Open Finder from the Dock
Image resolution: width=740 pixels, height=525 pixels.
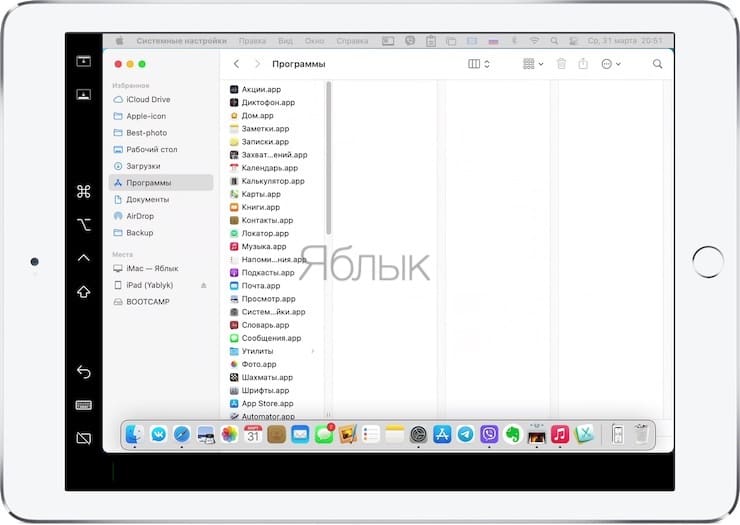point(135,434)
